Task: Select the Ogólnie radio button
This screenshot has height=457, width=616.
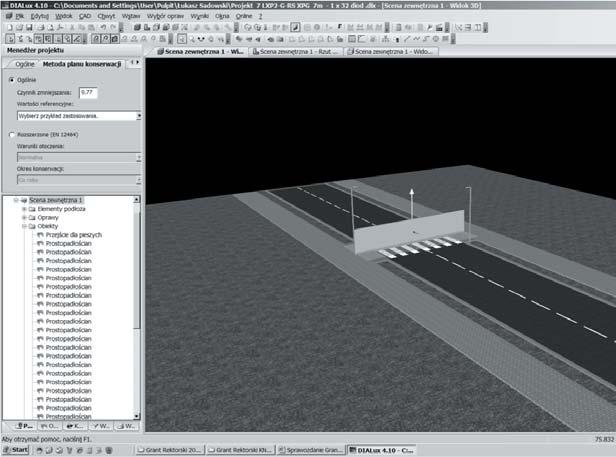Action: point(12,80)
